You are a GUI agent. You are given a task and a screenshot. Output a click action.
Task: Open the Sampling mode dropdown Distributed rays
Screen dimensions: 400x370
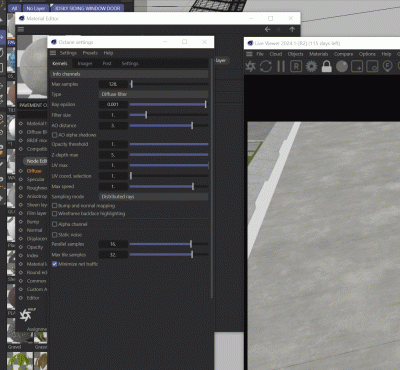click(x=154, y=197)
